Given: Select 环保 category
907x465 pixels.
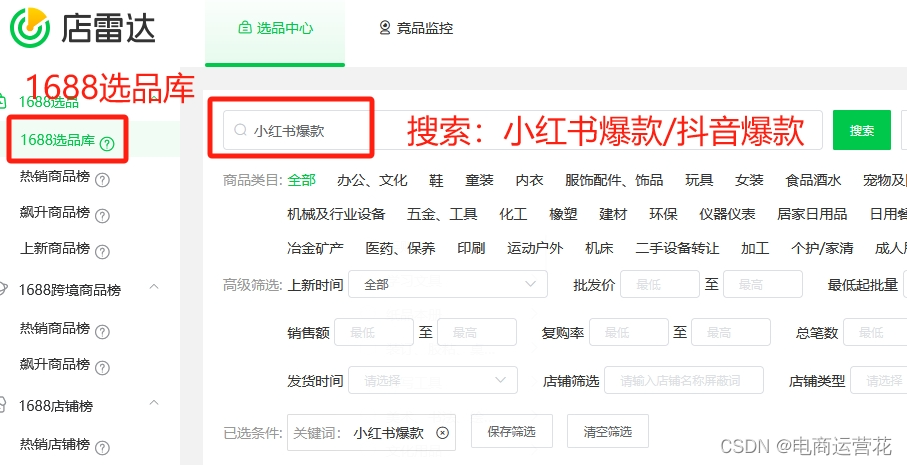Looking at the screenshot, I should pos(663,214).
